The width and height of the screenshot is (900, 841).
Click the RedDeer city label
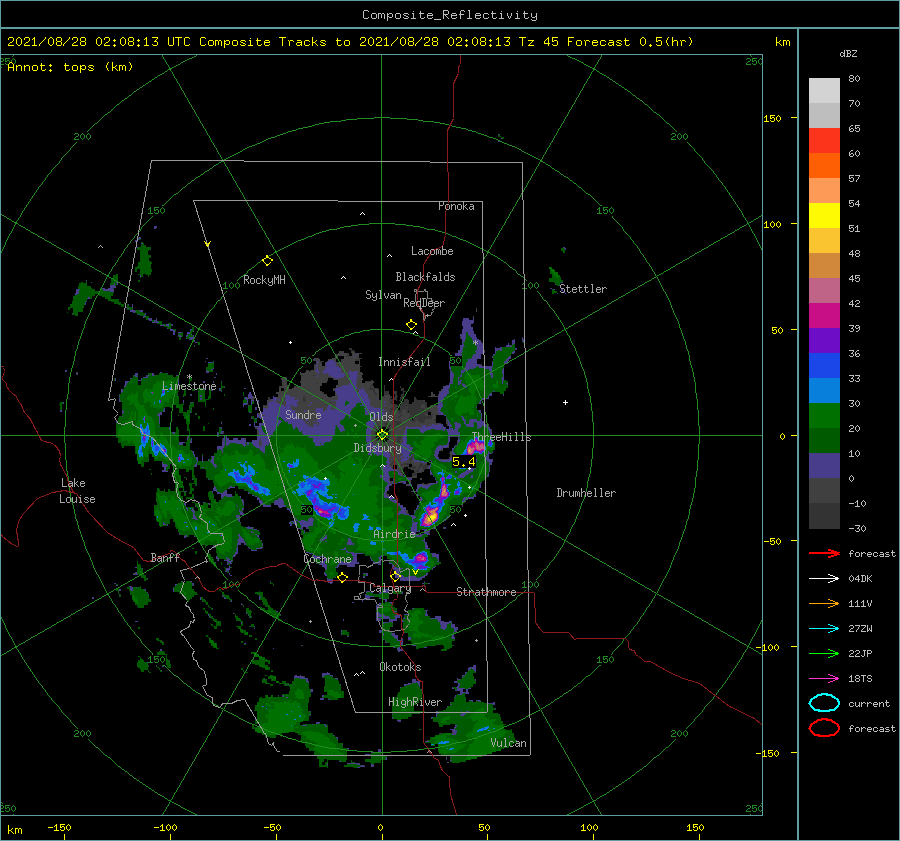point(424,303)
